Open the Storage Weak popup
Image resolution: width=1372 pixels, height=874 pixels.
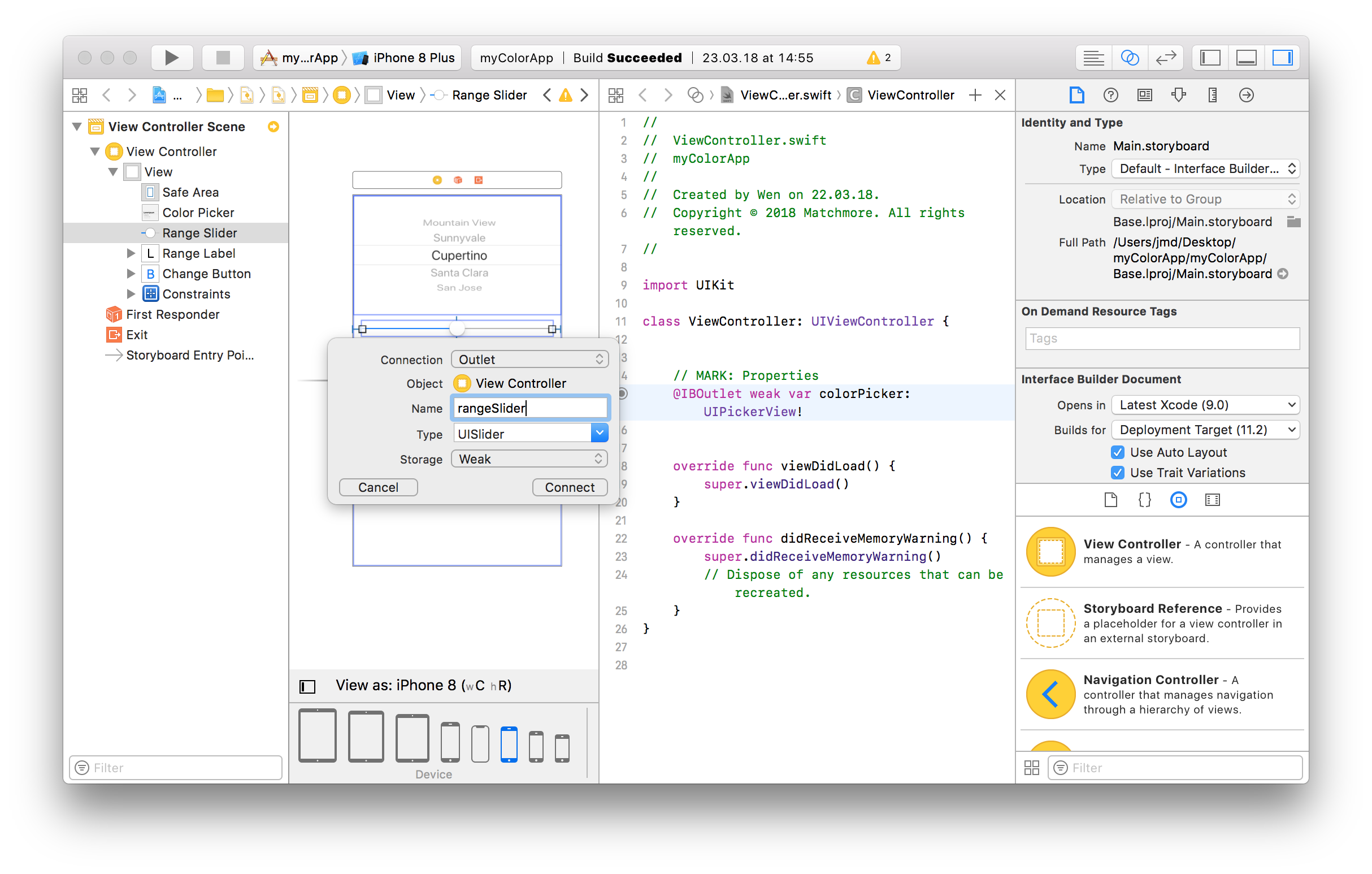point(529,459)
